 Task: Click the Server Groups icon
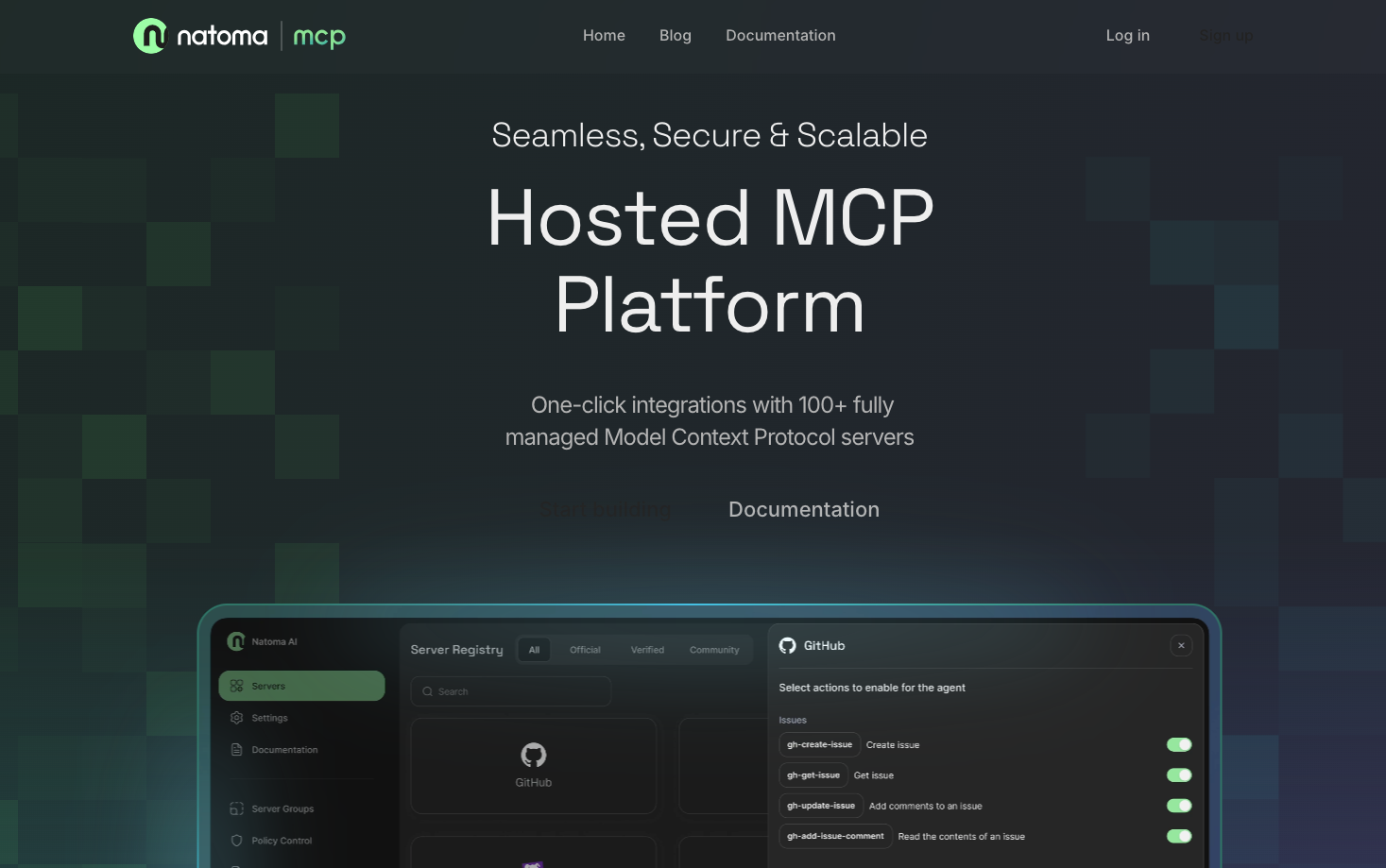click(236, 808)
